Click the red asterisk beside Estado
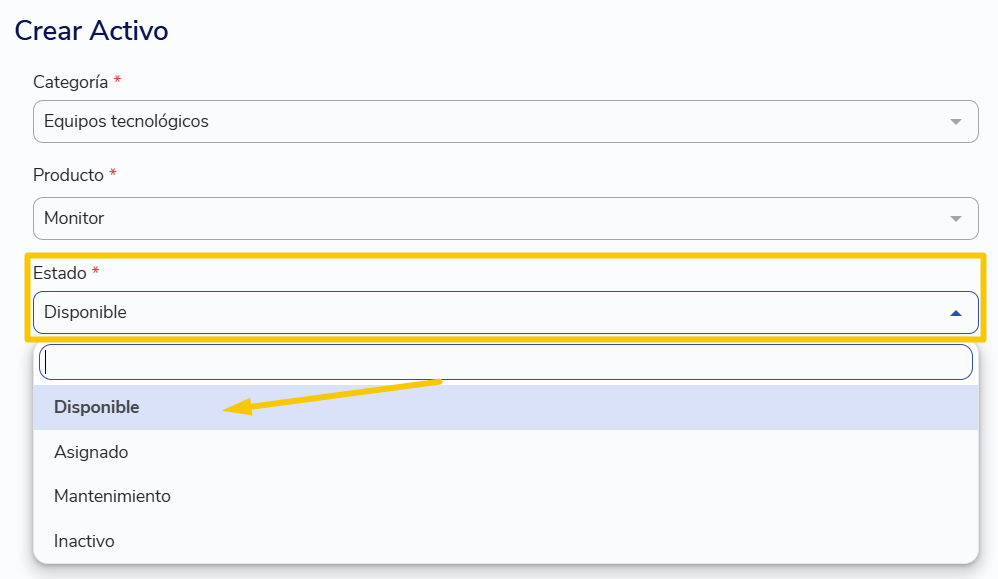This screenshot has height=579, width=998. pyautogui.click(x=95, y=271)
